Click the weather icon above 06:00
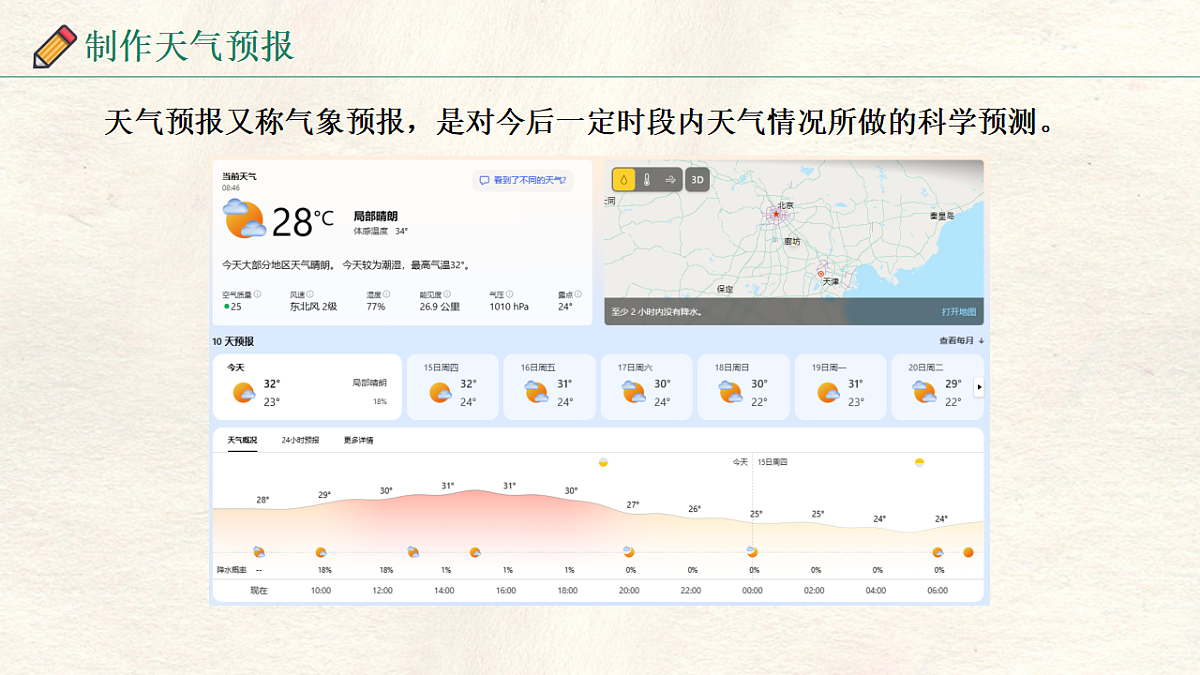Viewport: 1200px width, 675px height. pos(938,552)
